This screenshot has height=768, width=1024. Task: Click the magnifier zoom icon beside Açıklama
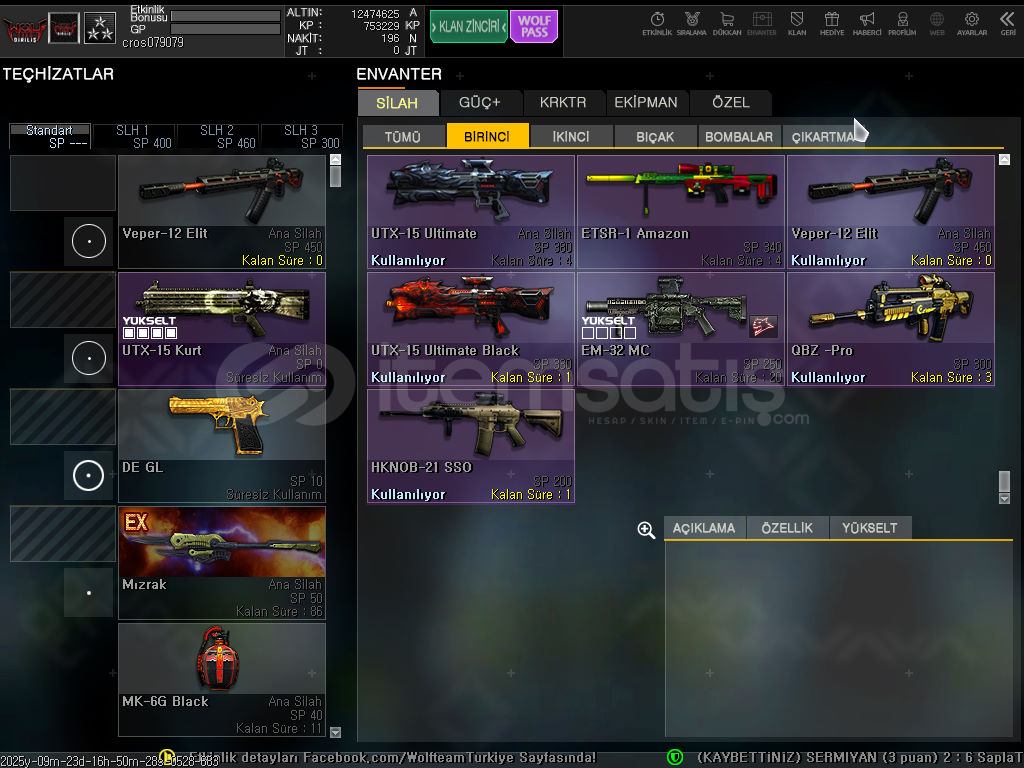(x=646, y=530)
